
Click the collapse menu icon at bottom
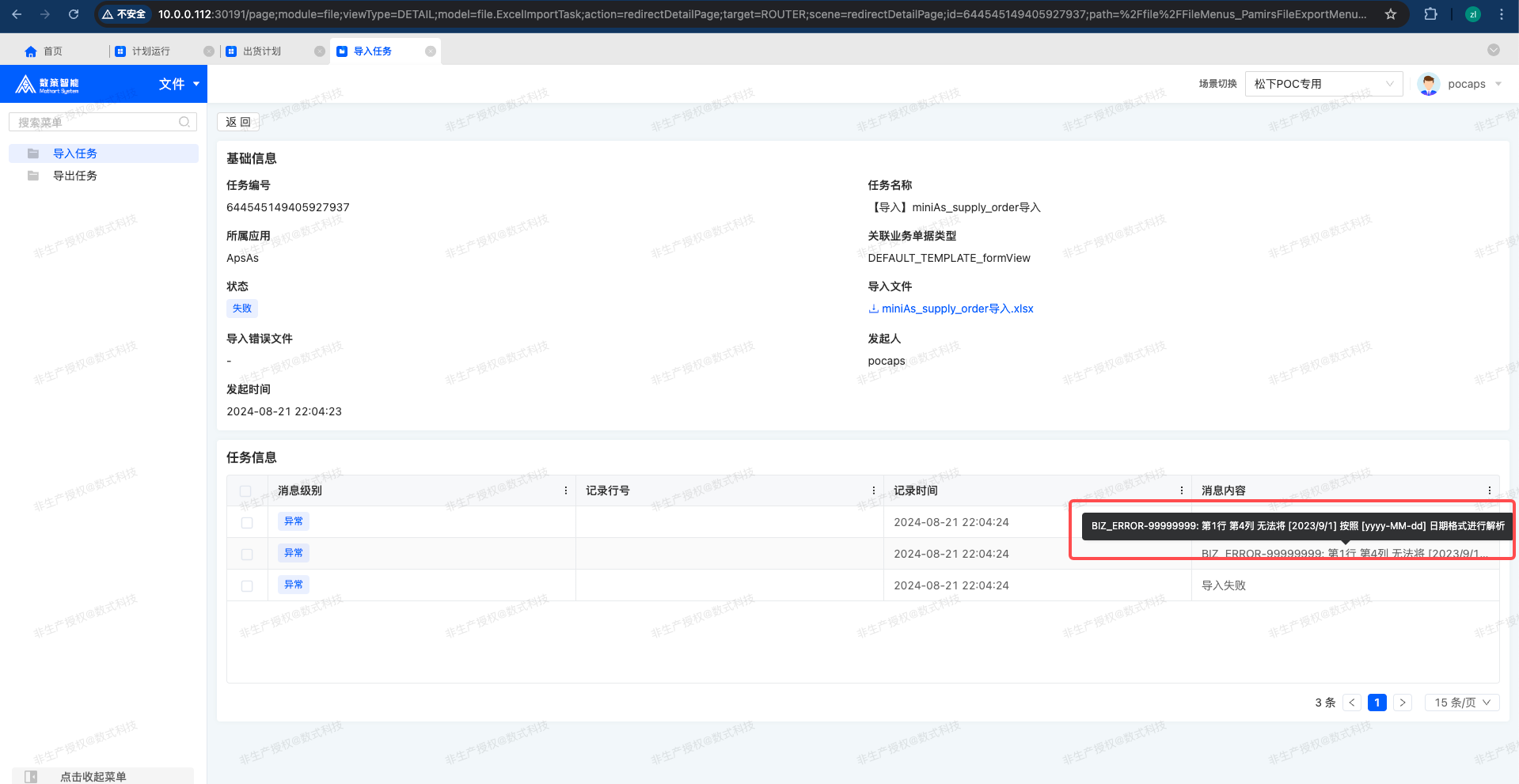pyautogui.click(x=31, y=776)
